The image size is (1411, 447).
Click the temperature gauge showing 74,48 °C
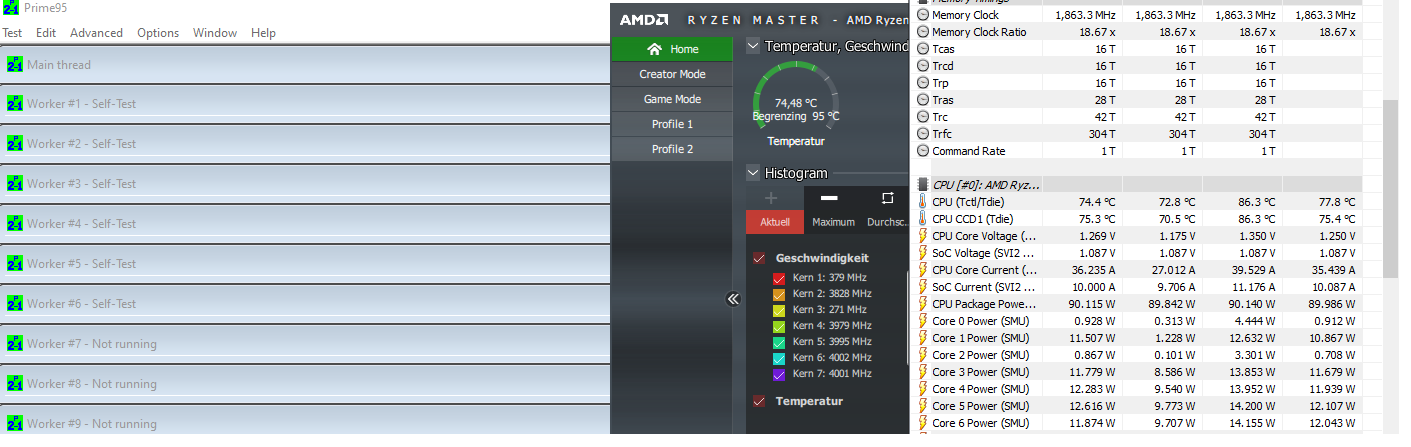tap(796, 97)
